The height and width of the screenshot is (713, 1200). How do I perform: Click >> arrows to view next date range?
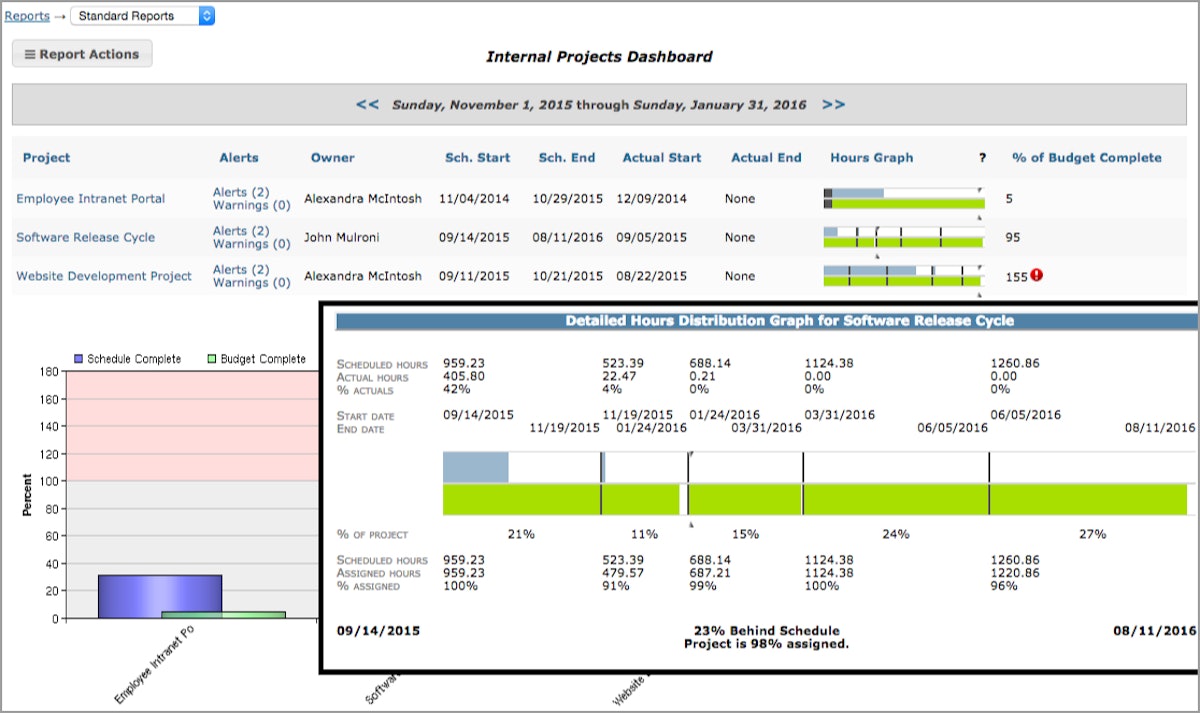pos(834,103)
